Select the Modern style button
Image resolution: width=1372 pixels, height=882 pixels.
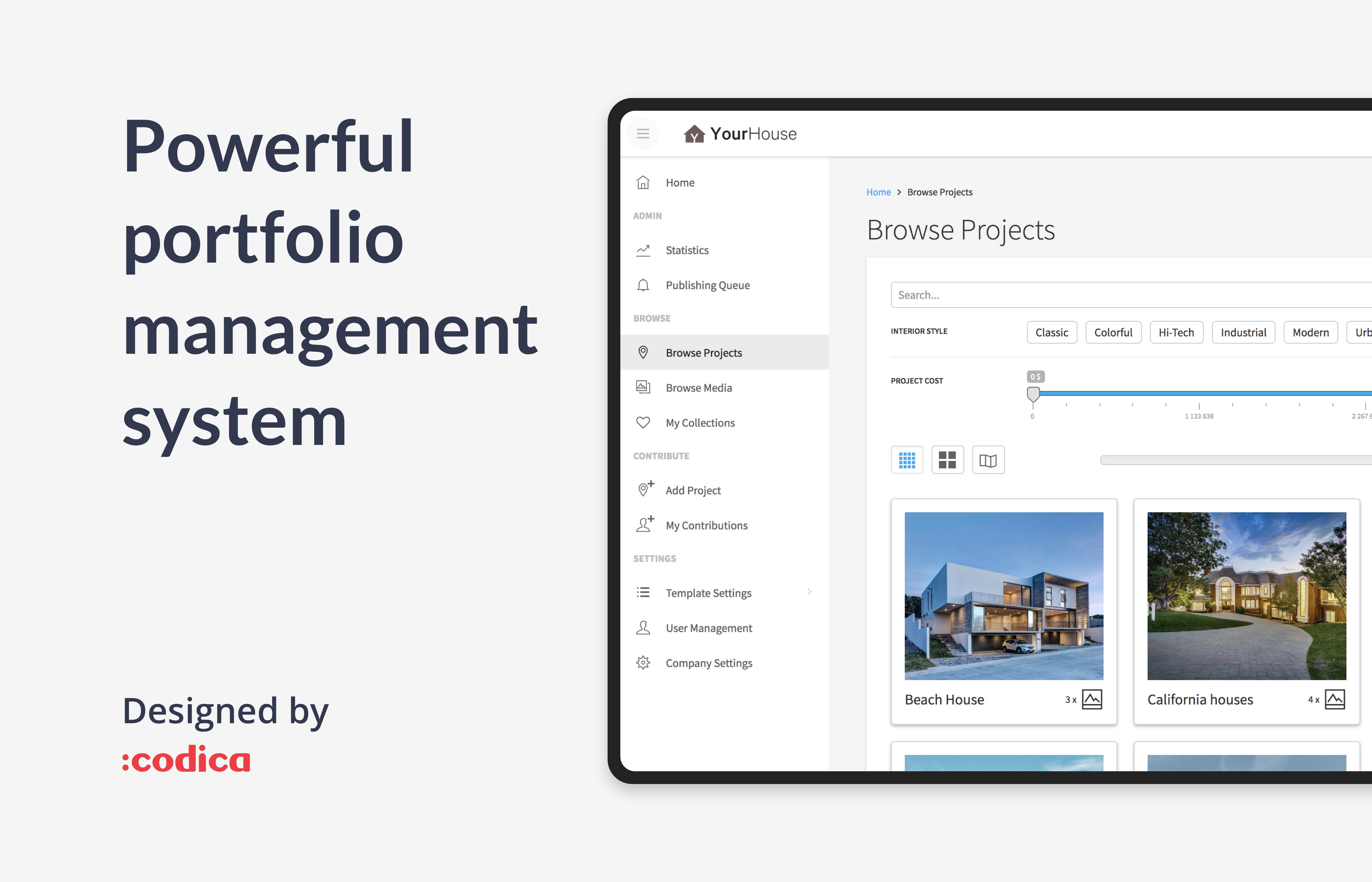1310,332
